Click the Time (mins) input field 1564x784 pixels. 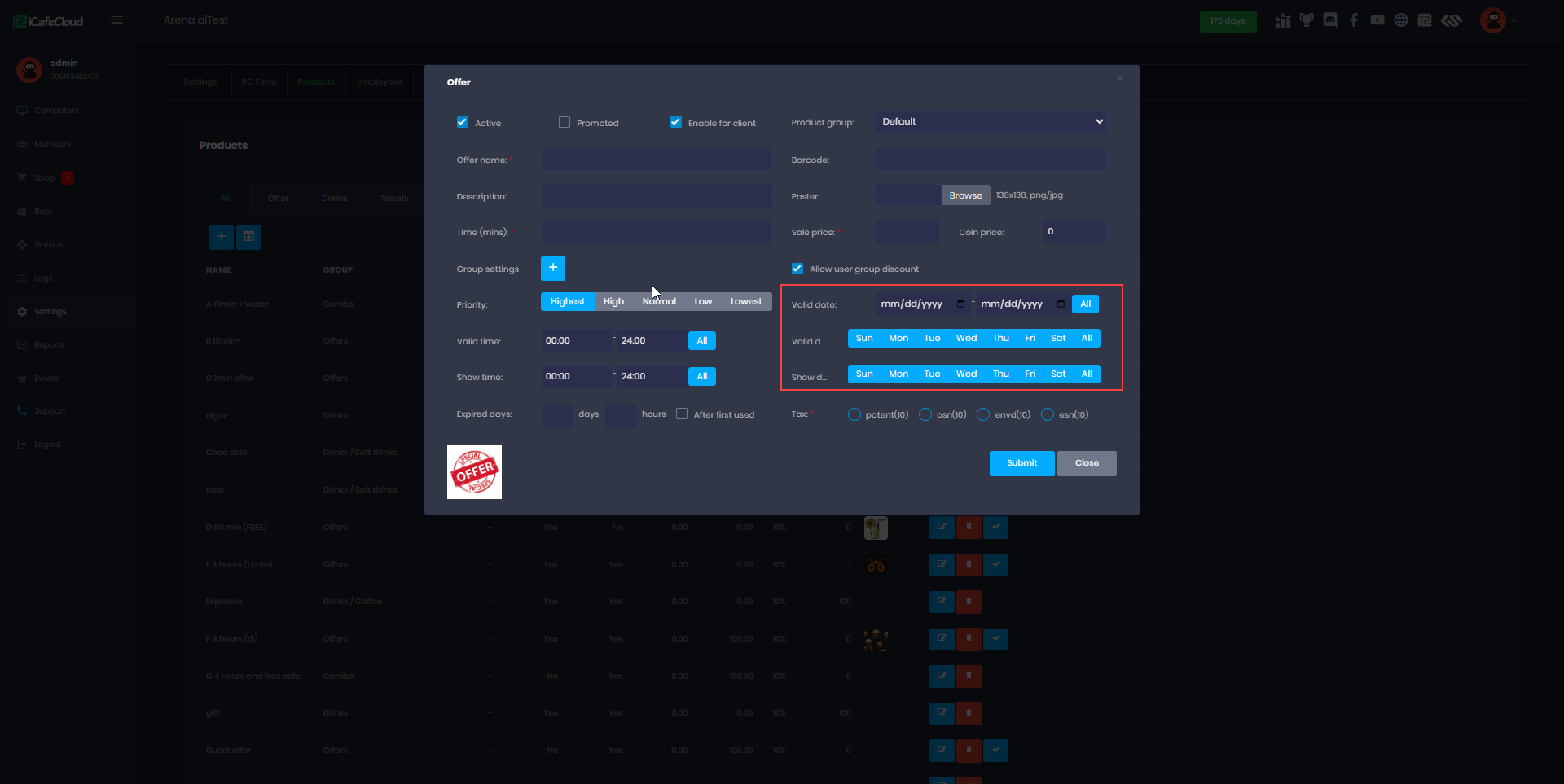pos(657,232)
